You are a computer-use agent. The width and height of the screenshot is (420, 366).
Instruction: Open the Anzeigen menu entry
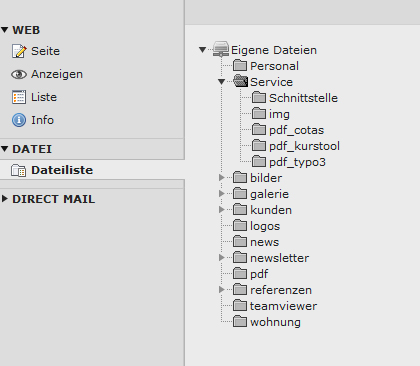point(57,75)
